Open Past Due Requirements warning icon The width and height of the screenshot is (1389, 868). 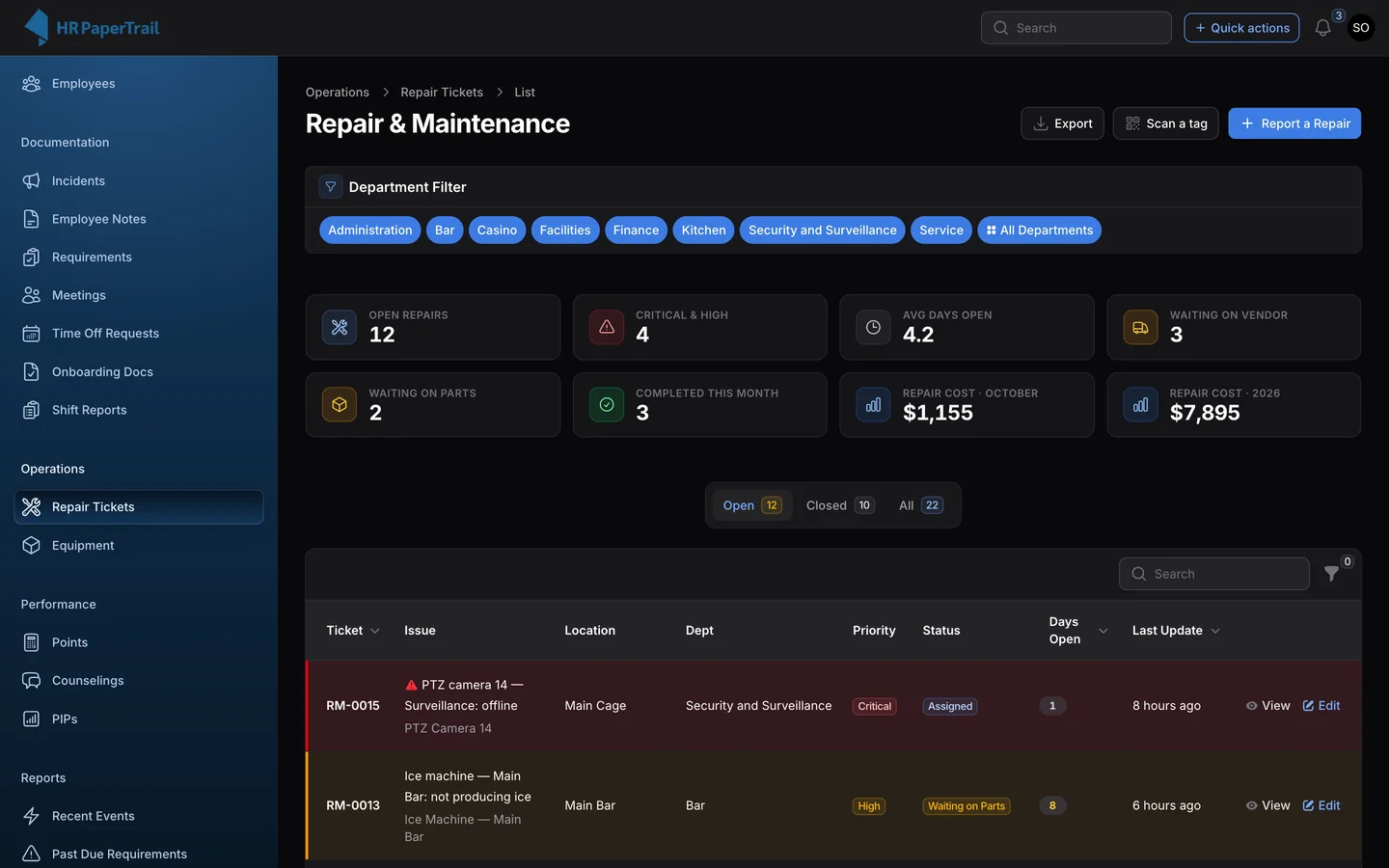pyautogui.click(x=31, y=854)
